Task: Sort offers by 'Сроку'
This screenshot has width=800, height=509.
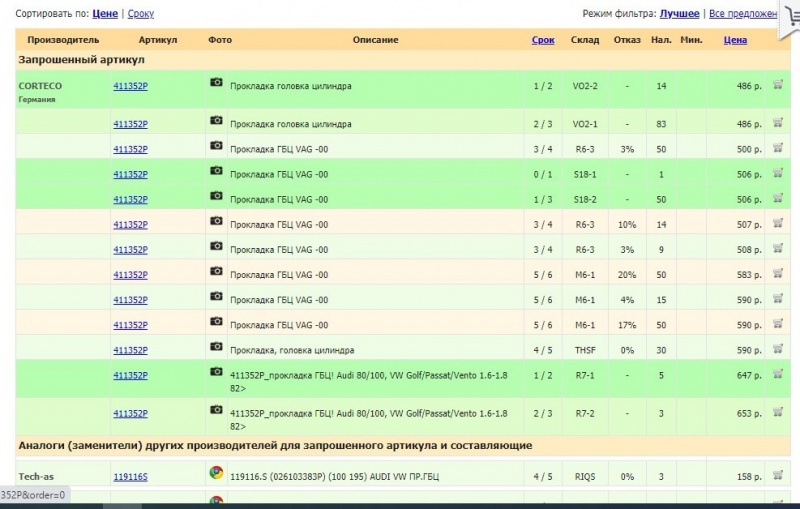Action: [141, 14]
